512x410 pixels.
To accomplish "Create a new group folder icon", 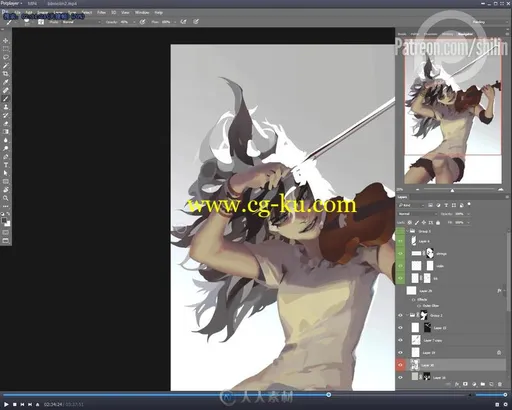I will point(483,384).
